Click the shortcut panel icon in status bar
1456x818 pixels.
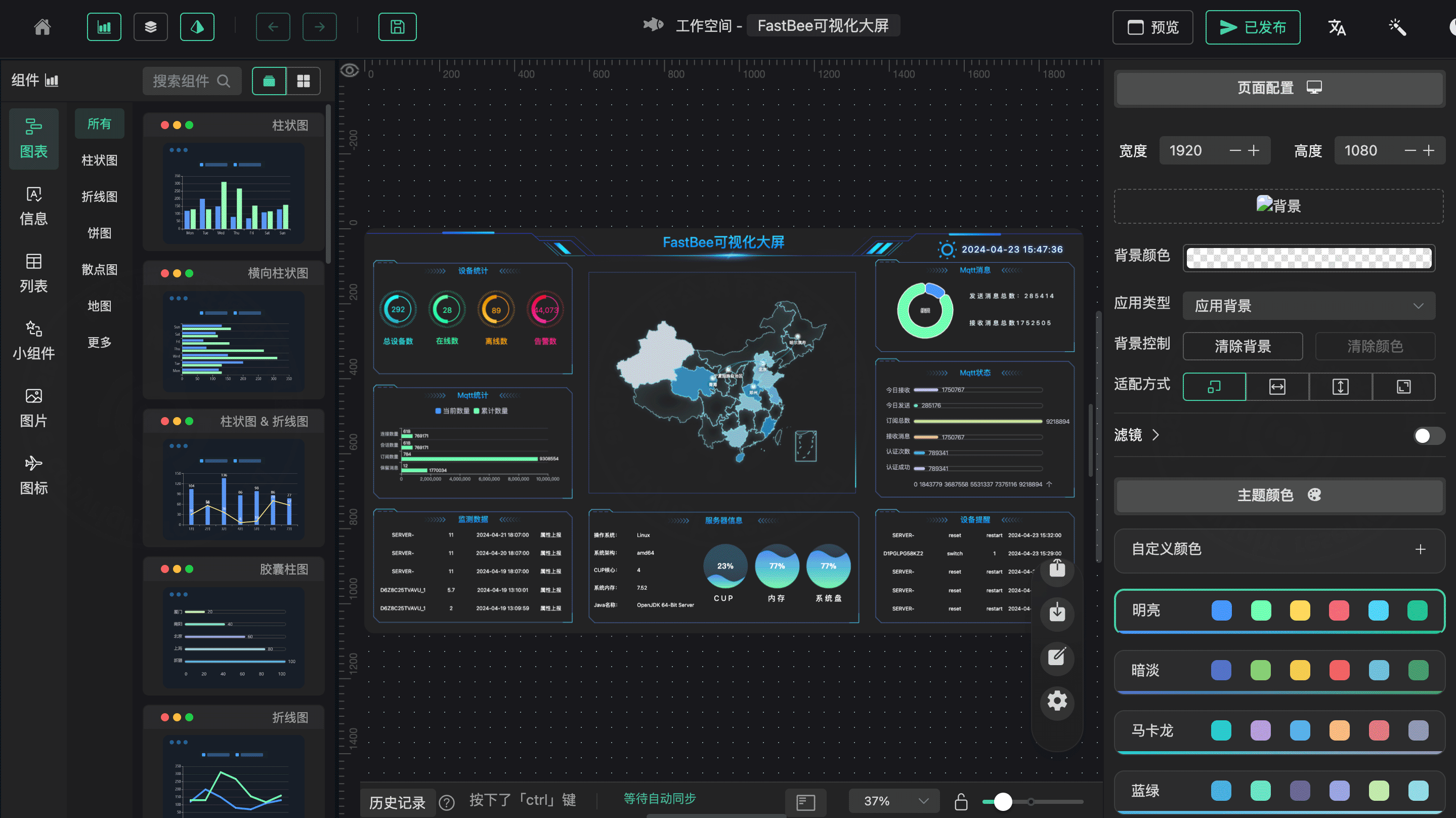pyautogui.click(x=805, y=802)
